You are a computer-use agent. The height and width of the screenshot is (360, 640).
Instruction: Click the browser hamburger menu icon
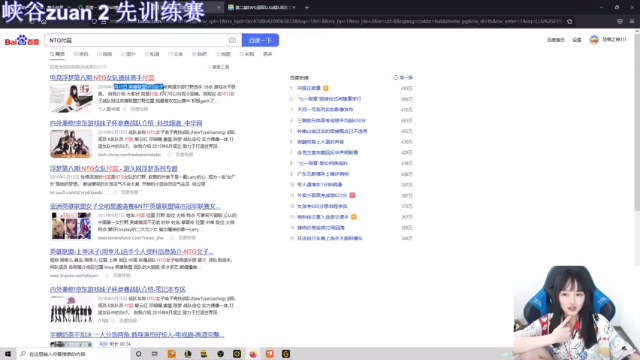pos(632,21)
